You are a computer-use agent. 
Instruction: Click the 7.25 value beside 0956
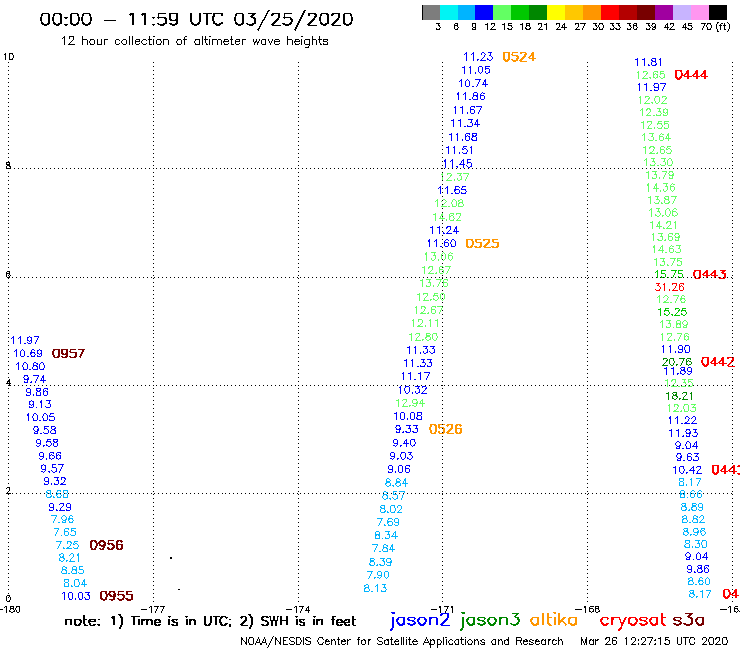[x=67, y=545]
